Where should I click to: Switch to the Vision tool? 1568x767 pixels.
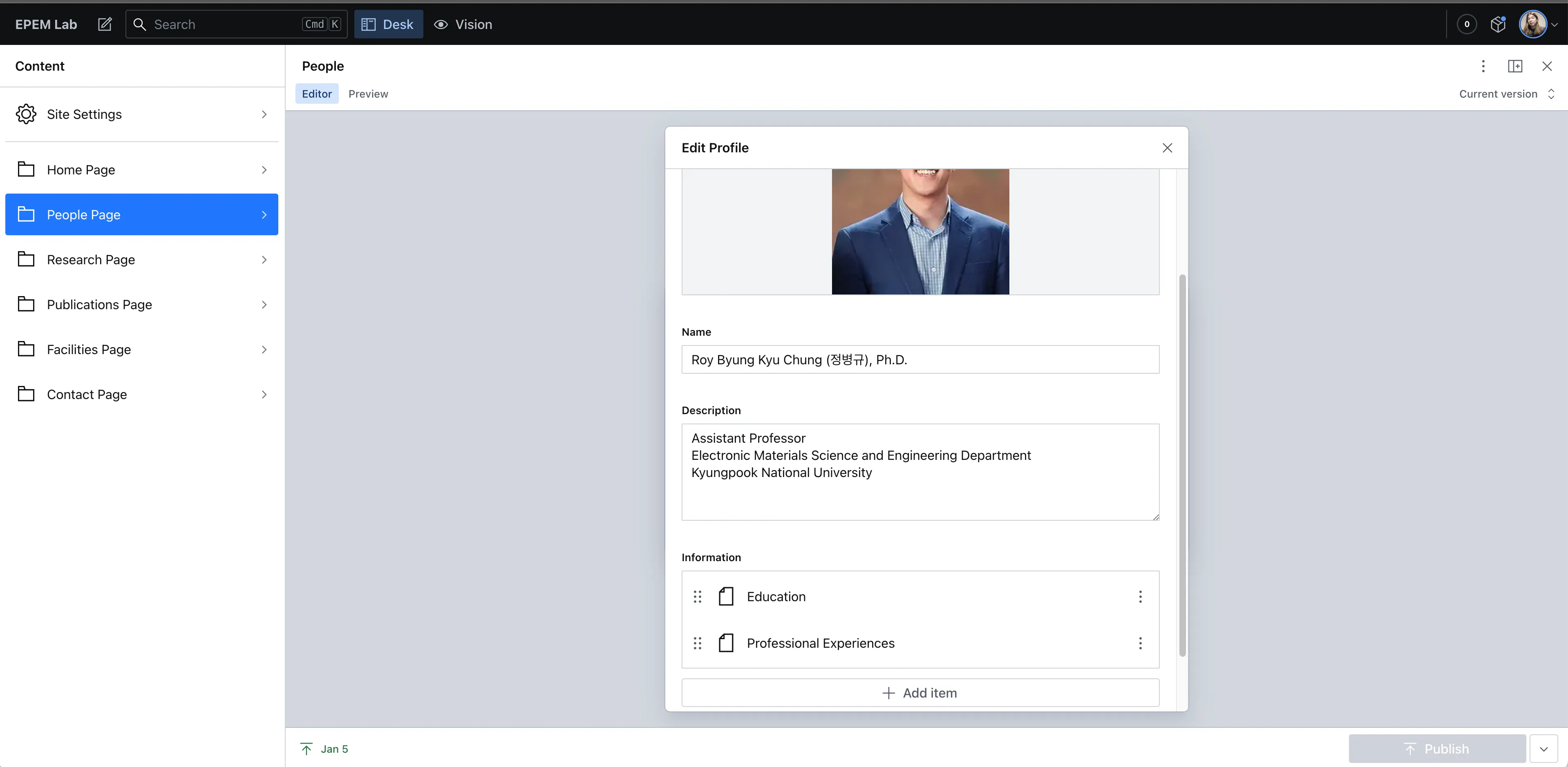(463, 25)
